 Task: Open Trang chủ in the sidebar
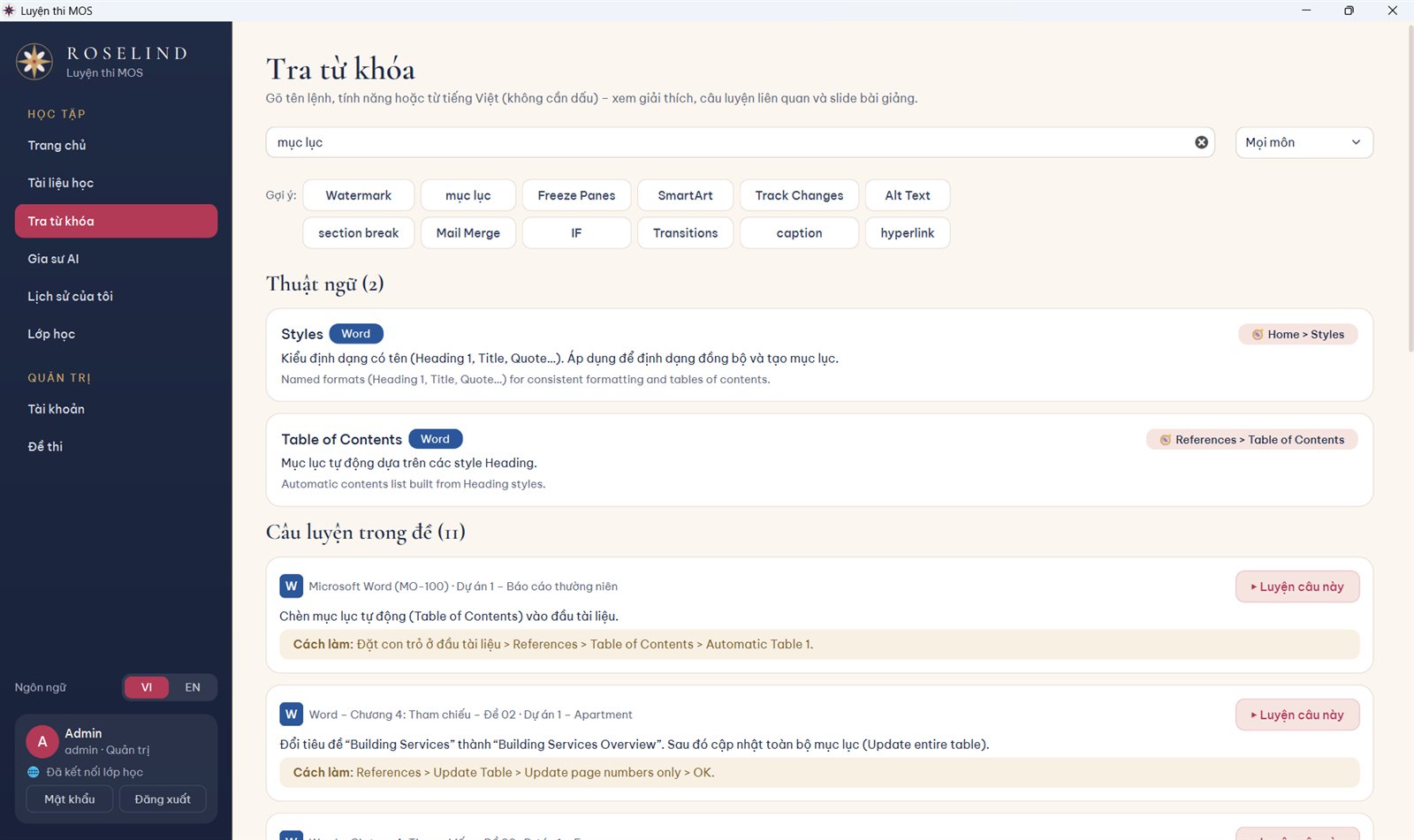click(116, 146)
